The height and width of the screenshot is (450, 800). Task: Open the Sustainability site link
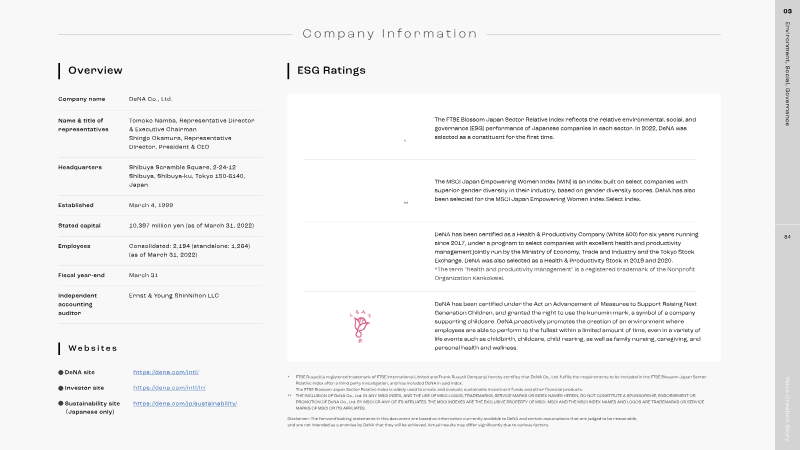[185, 404]
